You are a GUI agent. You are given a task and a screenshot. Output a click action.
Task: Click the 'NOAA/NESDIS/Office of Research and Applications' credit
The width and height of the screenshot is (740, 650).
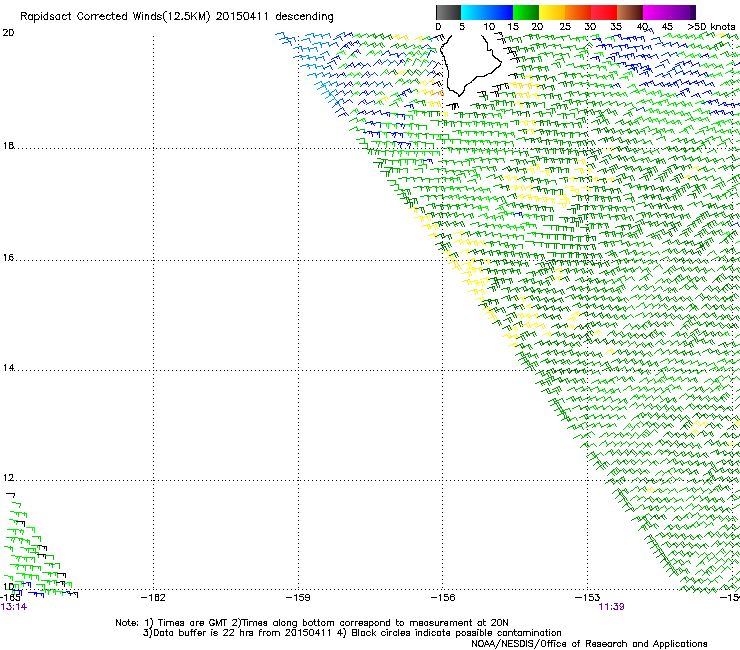click(589, 644)
